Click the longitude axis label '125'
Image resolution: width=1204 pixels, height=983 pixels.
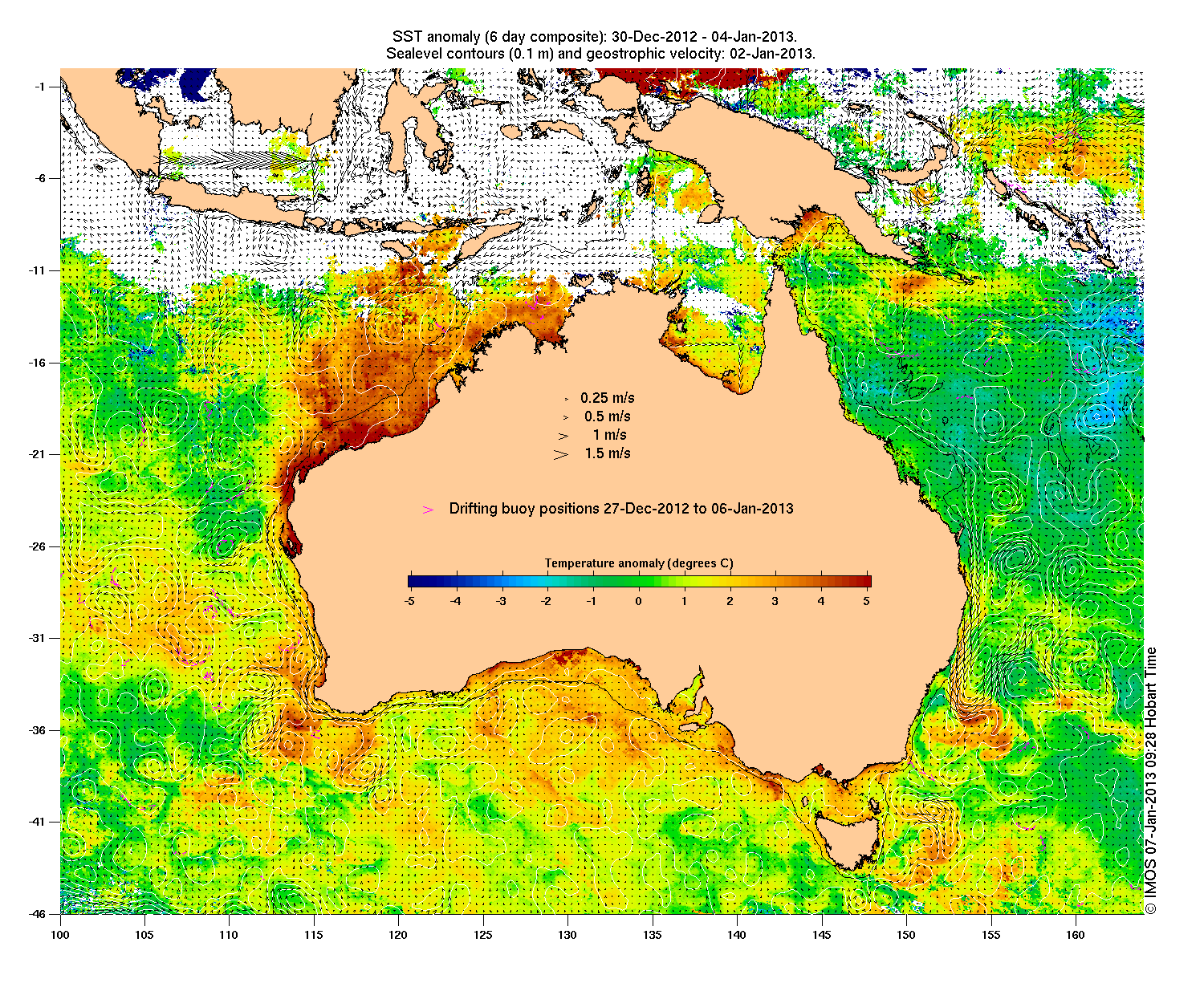click(x=483, y=935)
